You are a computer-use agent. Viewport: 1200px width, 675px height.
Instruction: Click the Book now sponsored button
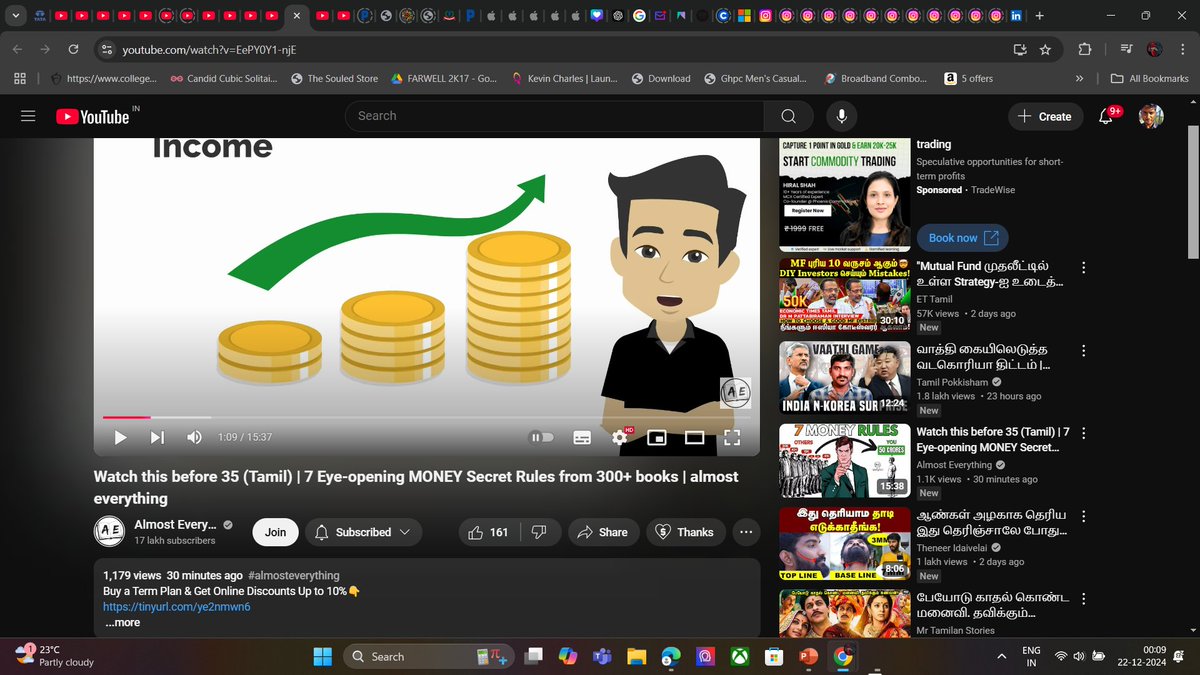(x=963, y=238)
